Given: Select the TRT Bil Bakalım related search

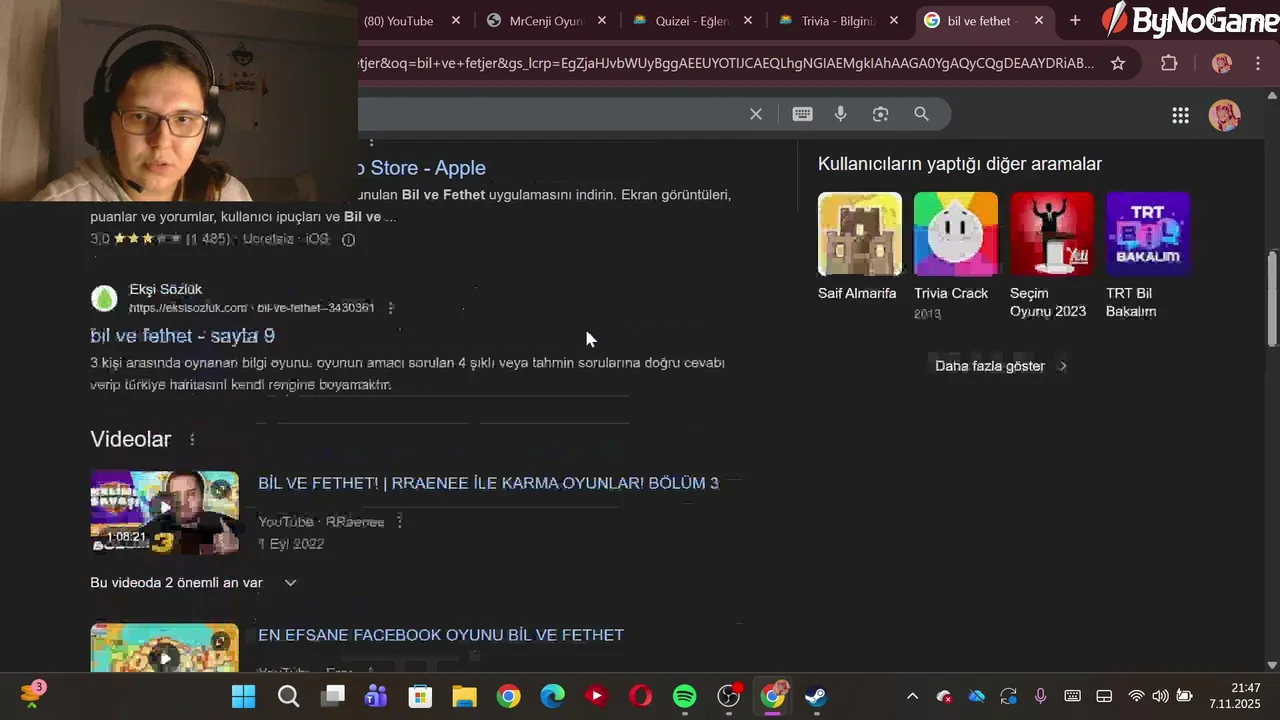Looking at the screenshot, I should (x=1147, y=256).
